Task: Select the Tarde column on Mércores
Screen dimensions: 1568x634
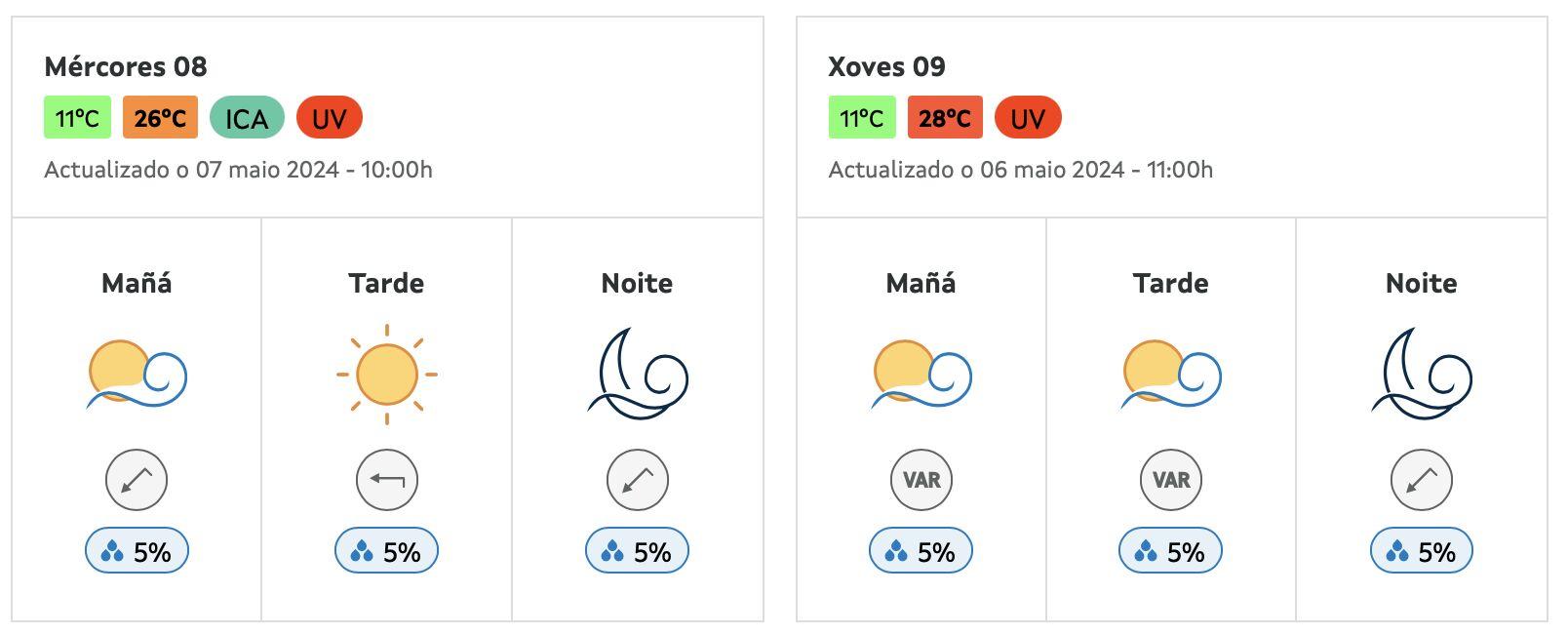Action: pyautogui.click(x=387, y=284)
